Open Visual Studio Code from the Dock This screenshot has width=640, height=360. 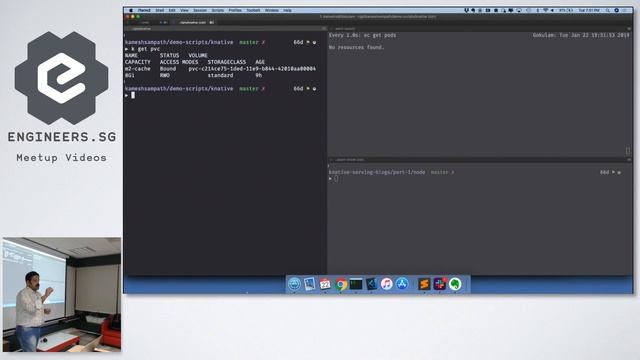(x=371, y=284)
